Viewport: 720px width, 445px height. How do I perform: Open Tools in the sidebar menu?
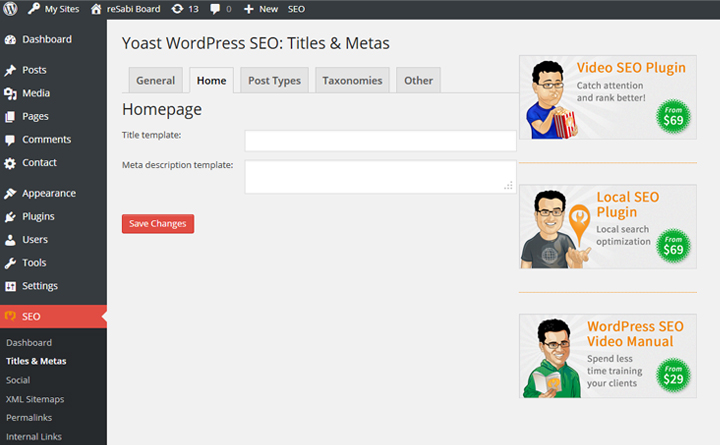(x=34, y=263)
